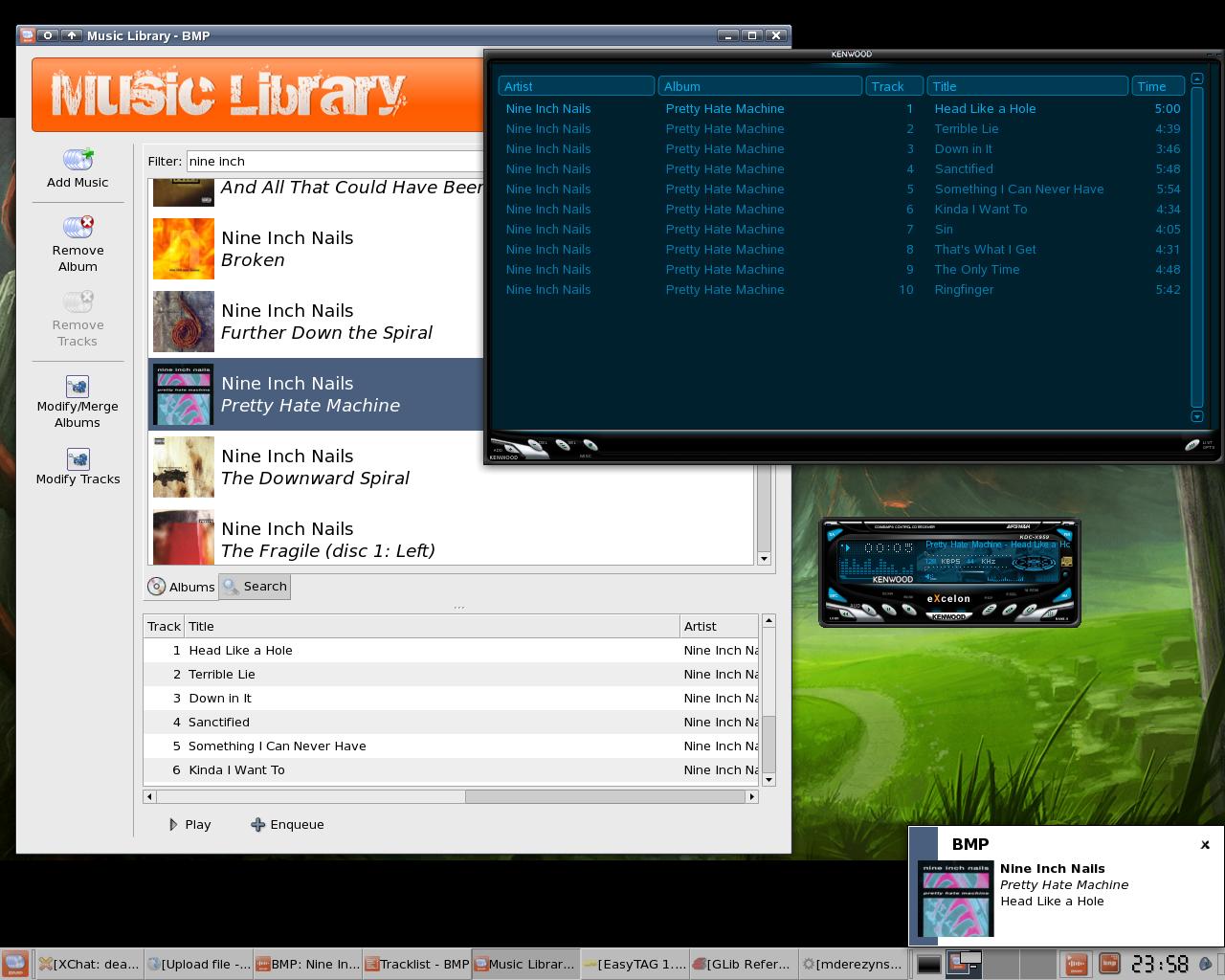
Task: Switch to the Search tab
Action: pos(255,587)
